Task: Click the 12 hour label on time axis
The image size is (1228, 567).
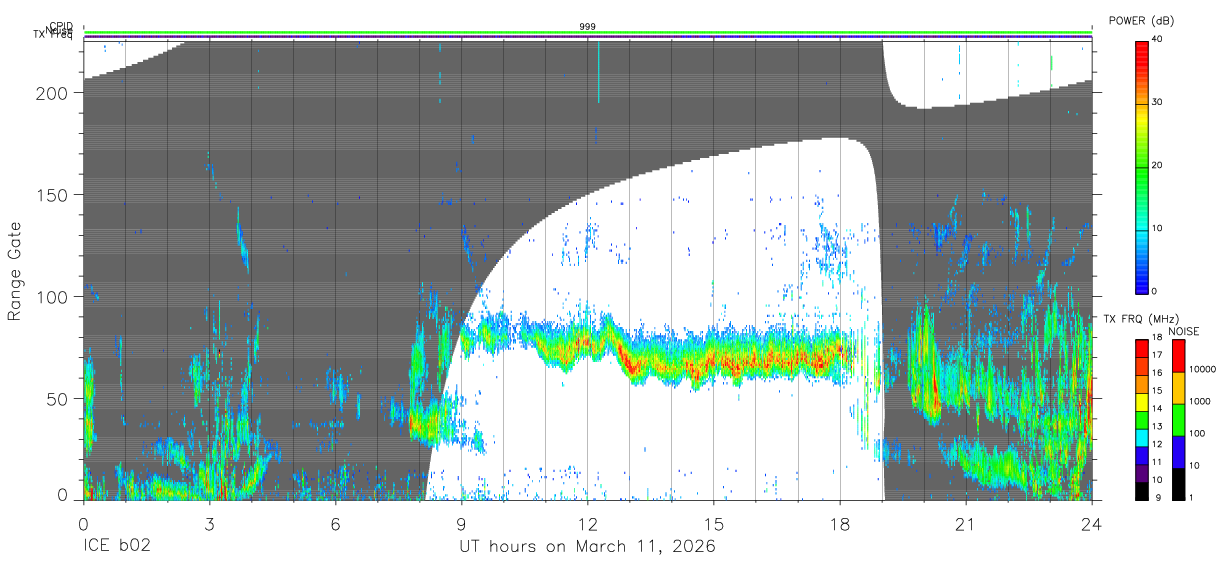Action: [x=588, y=523]
